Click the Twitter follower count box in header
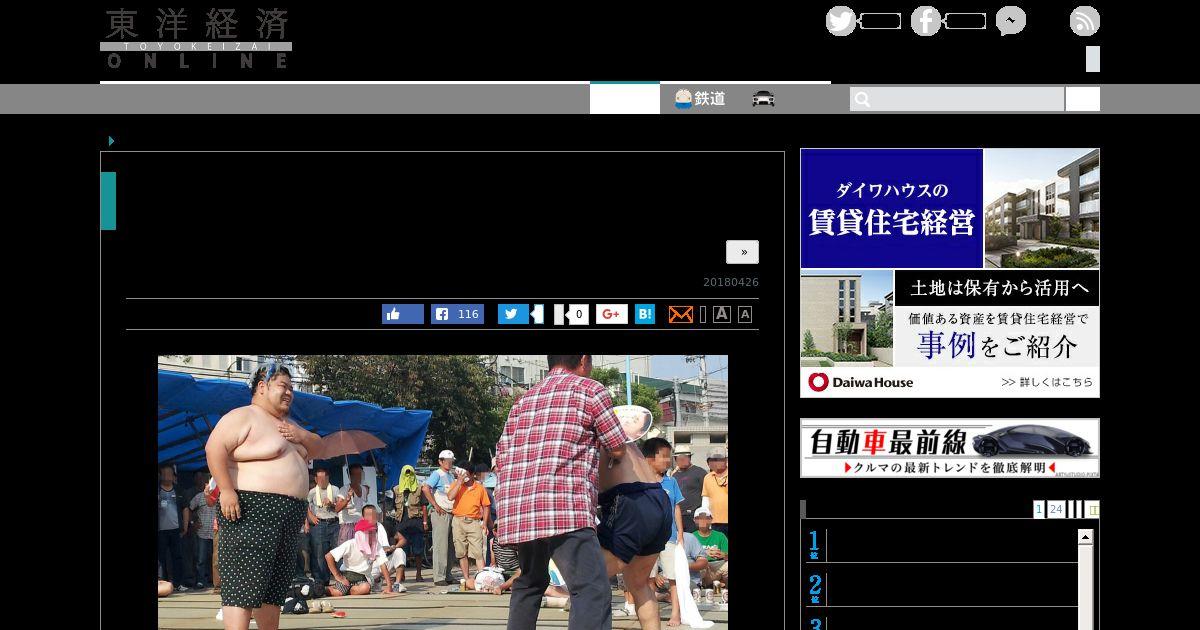Viewport: 1200px width, 630px height. point(881,21)
